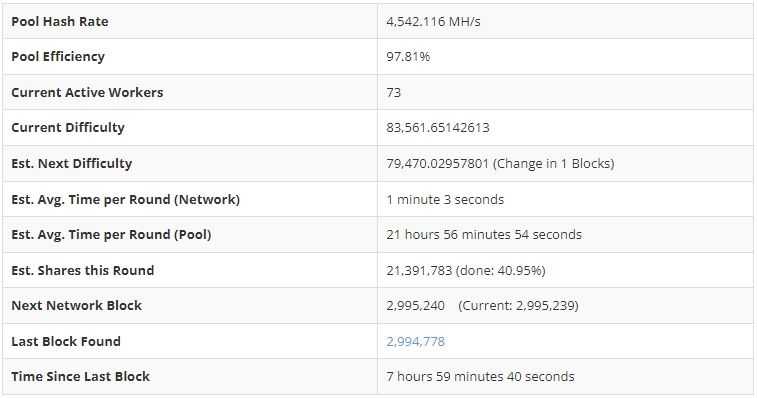Viewport: 757px width, 398px height.
Task: Click the Time Since Last Block label
Action: pyautogui.click(x=81, y=377)
